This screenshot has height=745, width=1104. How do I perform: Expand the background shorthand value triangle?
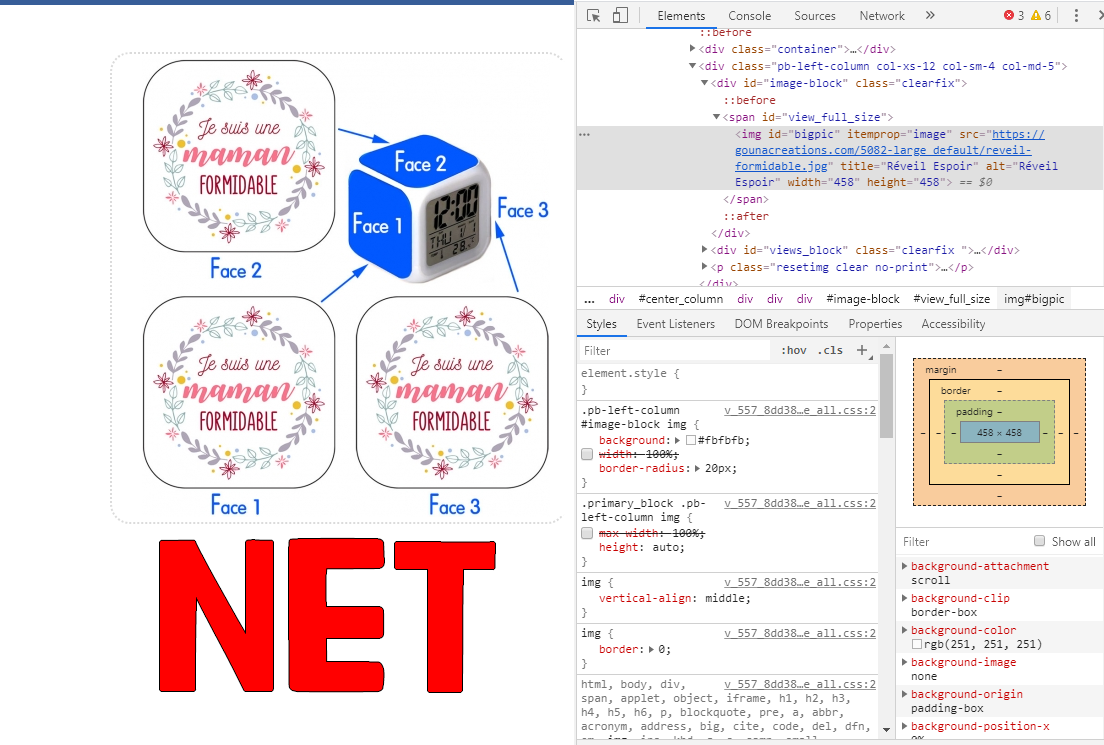coord(677,440)
